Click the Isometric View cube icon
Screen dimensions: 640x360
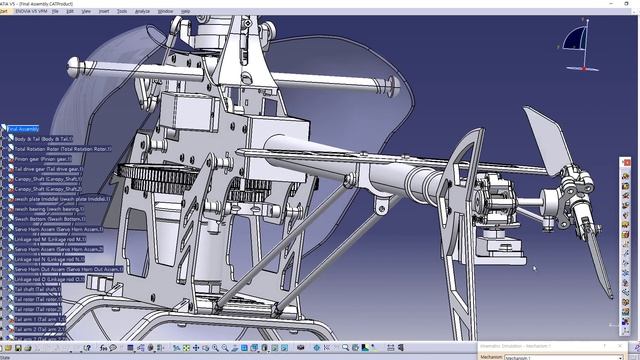click(254, 348)
